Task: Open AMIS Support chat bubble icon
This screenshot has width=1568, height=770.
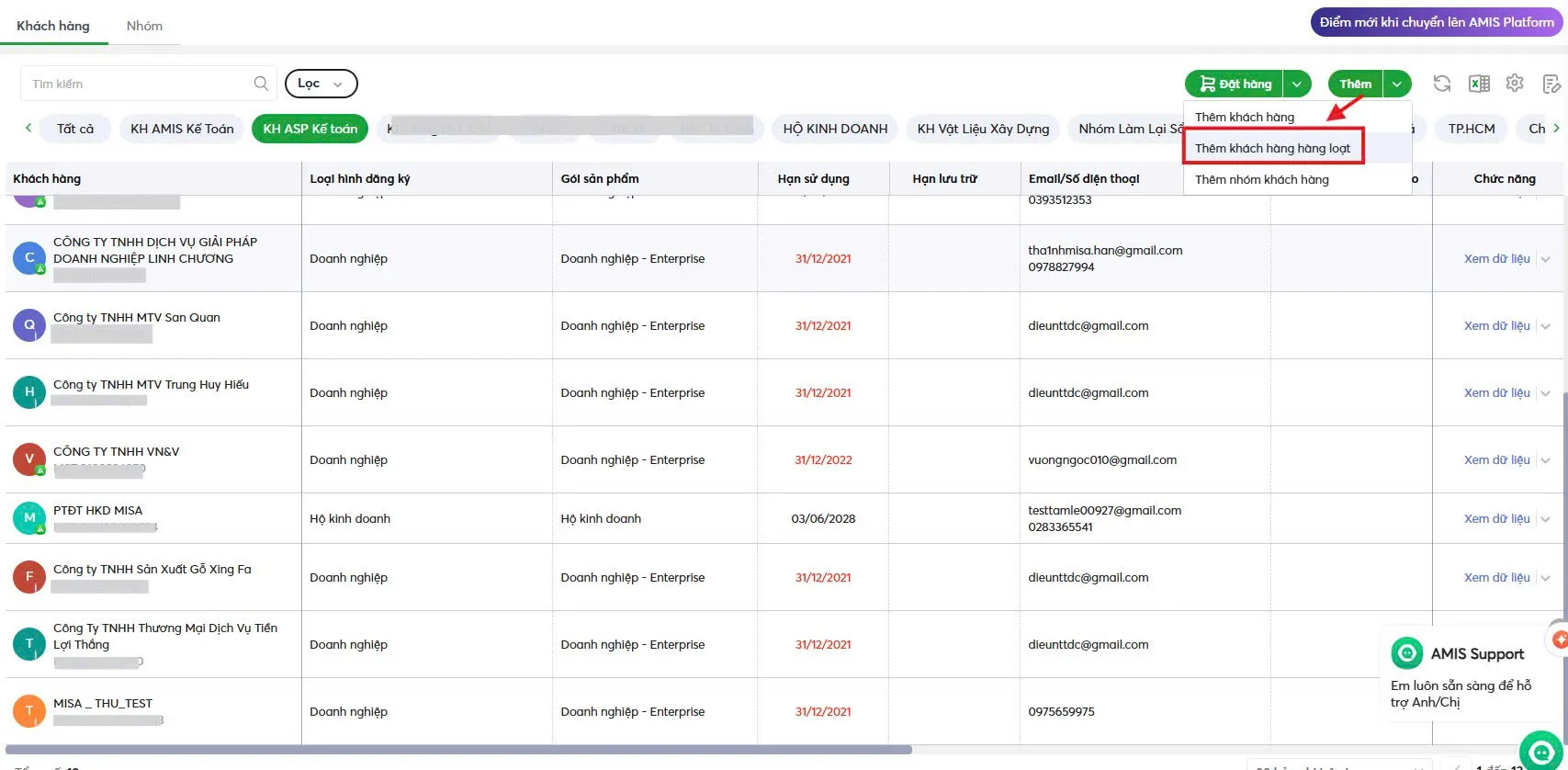Action: (x=1543, y=751)
